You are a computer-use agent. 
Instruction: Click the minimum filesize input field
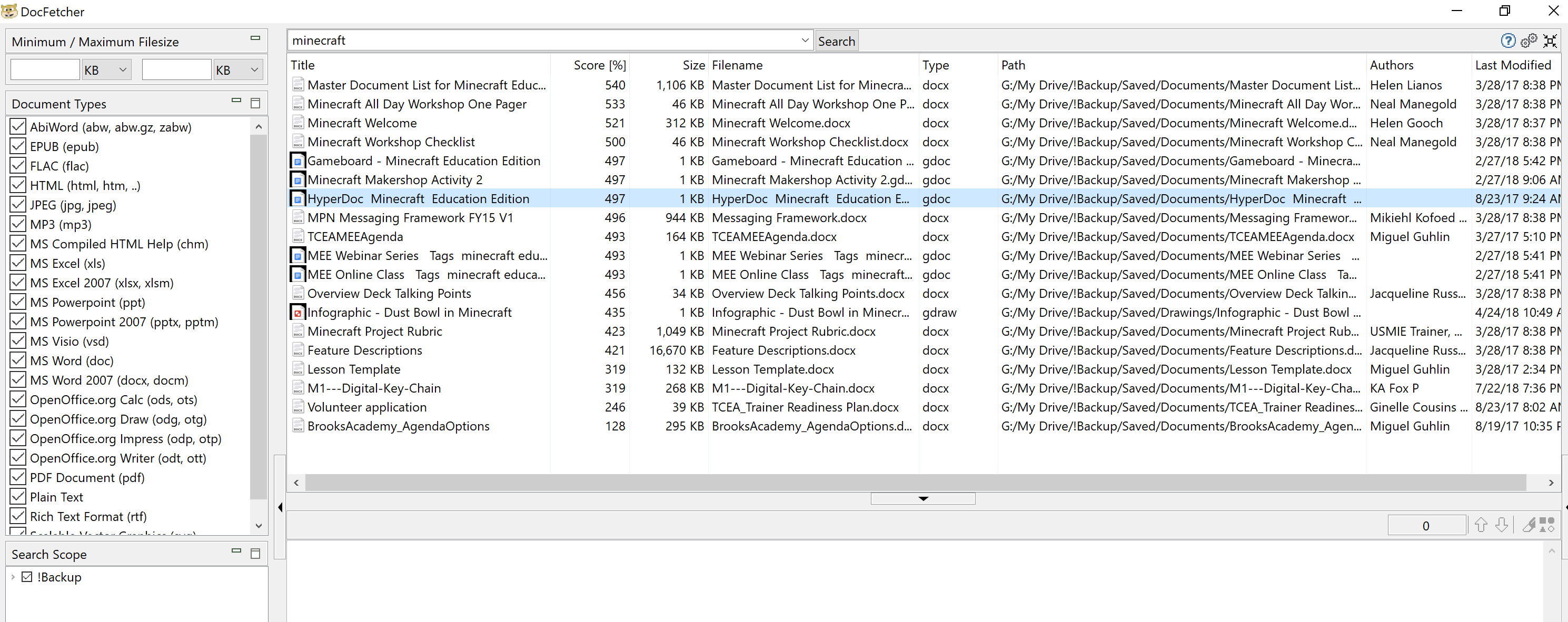tap(45, 70)
